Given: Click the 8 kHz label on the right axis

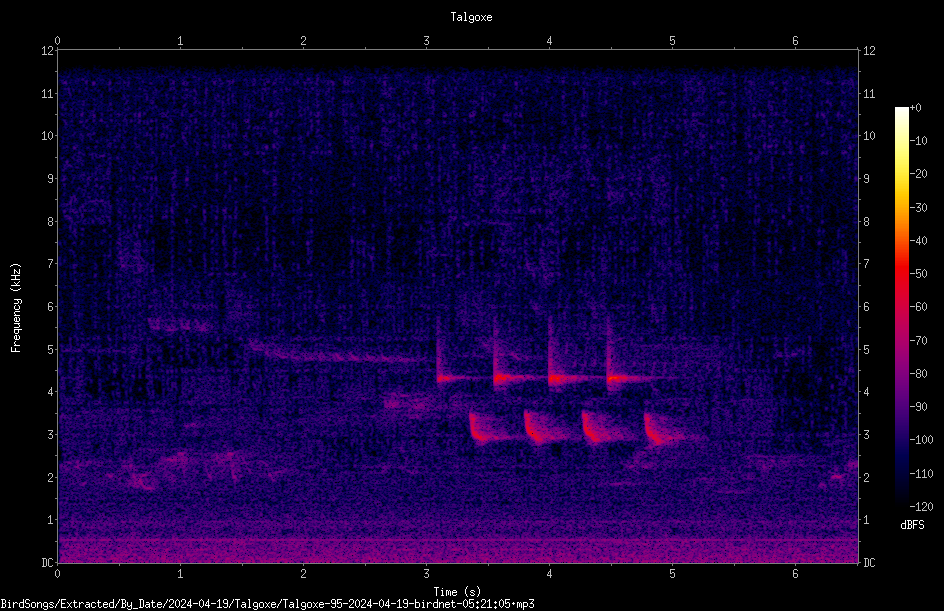Looking at the screenshot, I should click(867, 222).
